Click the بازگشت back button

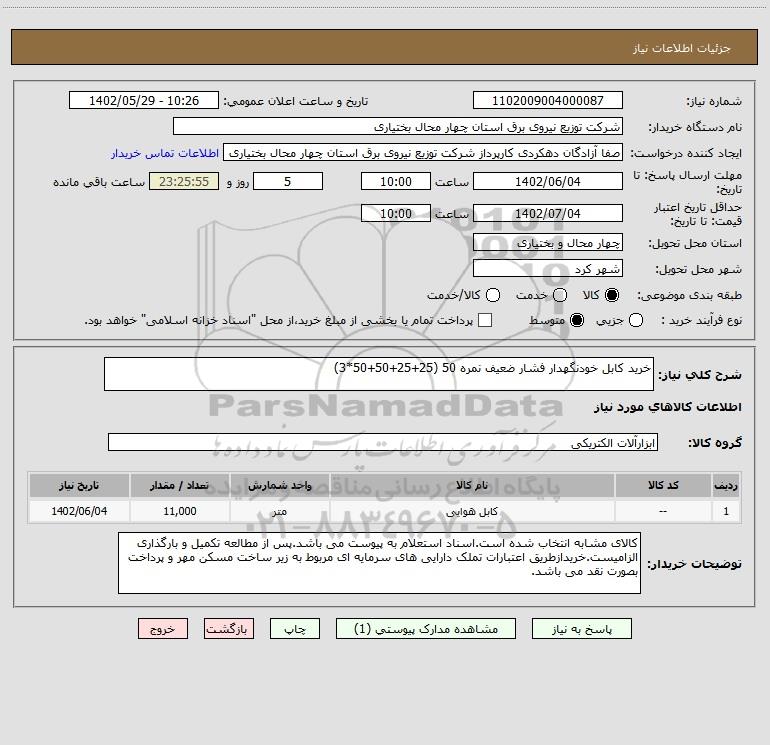[229, 629]
